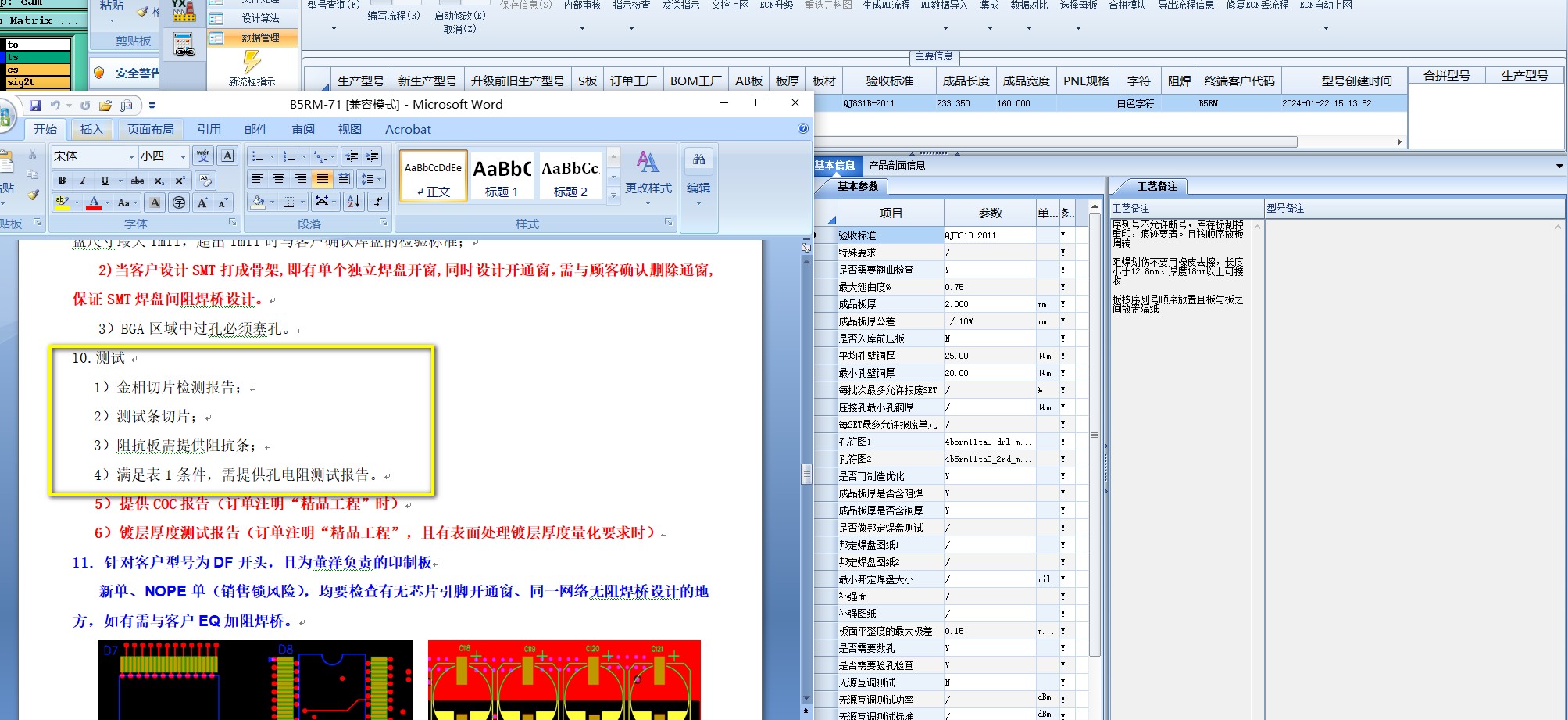Apply 标题 2 style

point(570,177)
